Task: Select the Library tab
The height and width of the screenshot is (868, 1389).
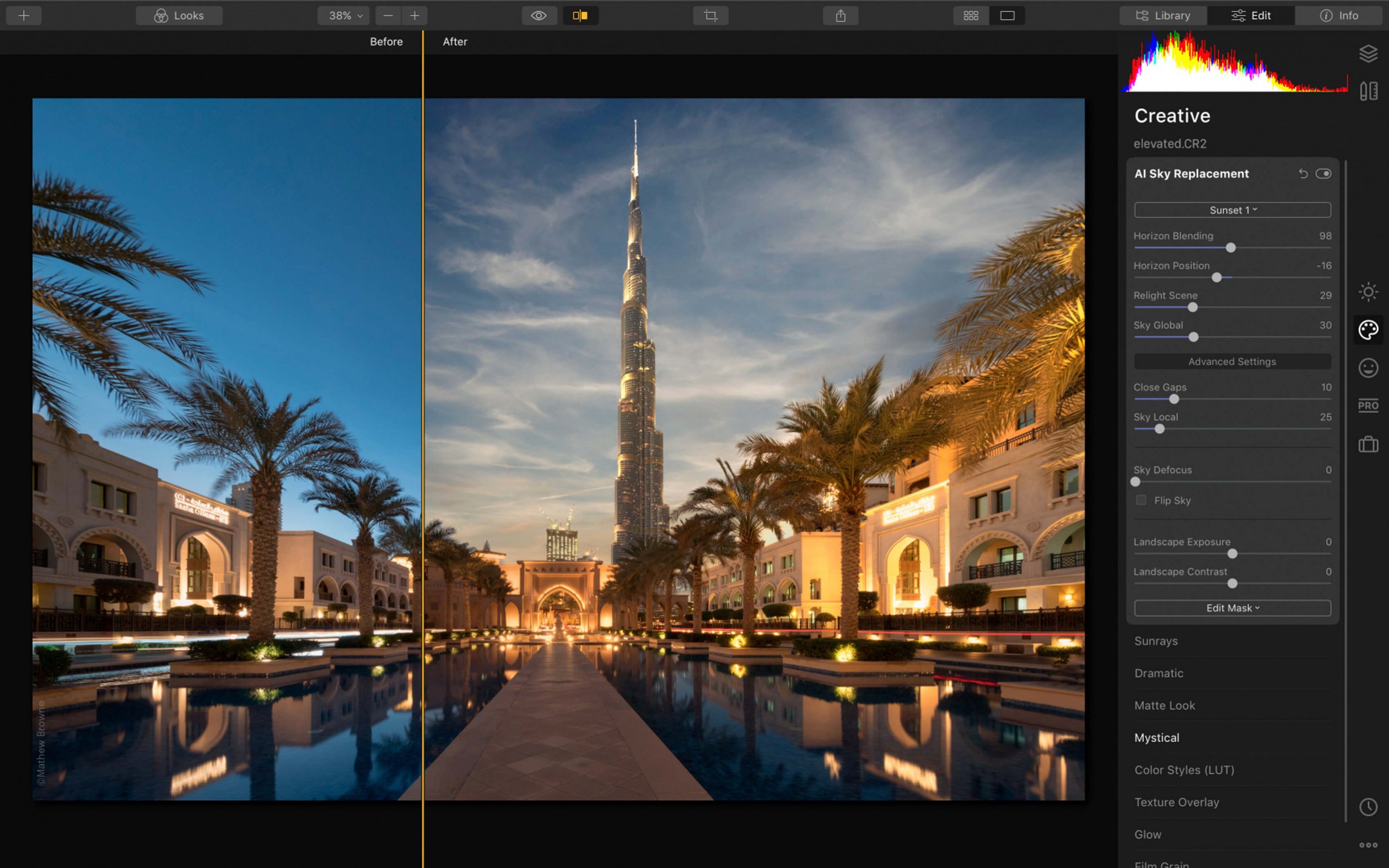Action: click(x=1163, y=15)
